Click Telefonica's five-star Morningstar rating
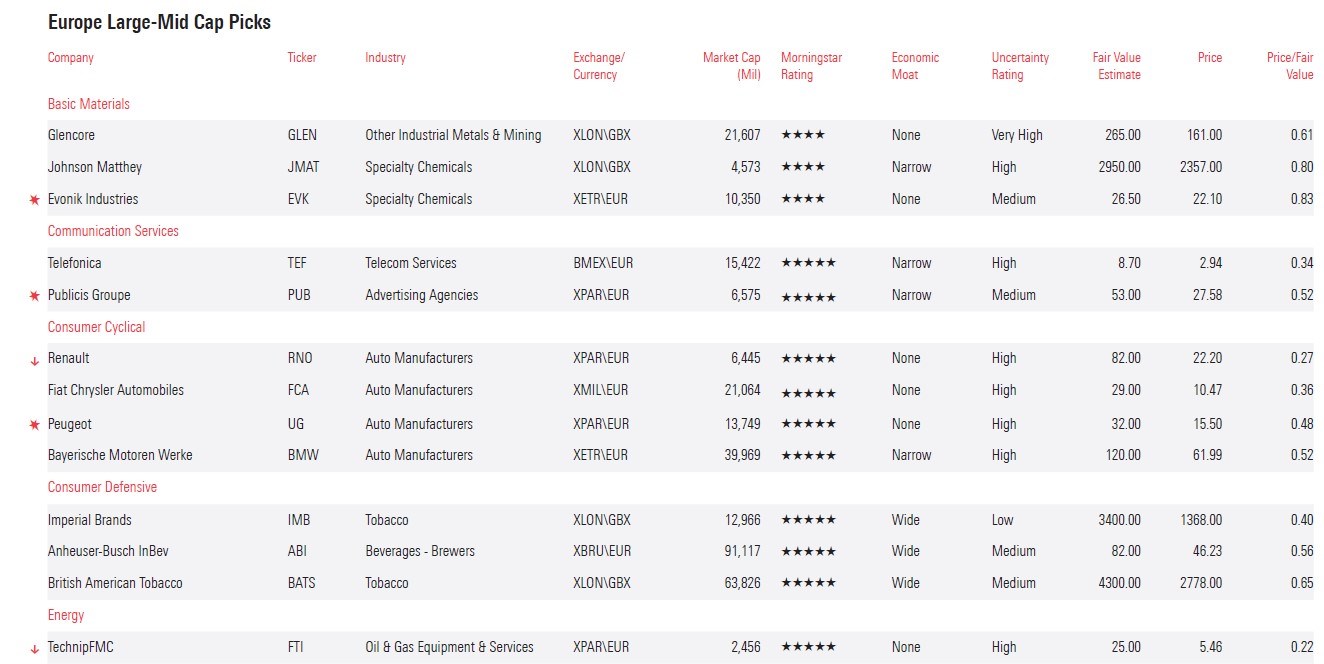Viewport: 1324px width, 664px height. point(807,263)
